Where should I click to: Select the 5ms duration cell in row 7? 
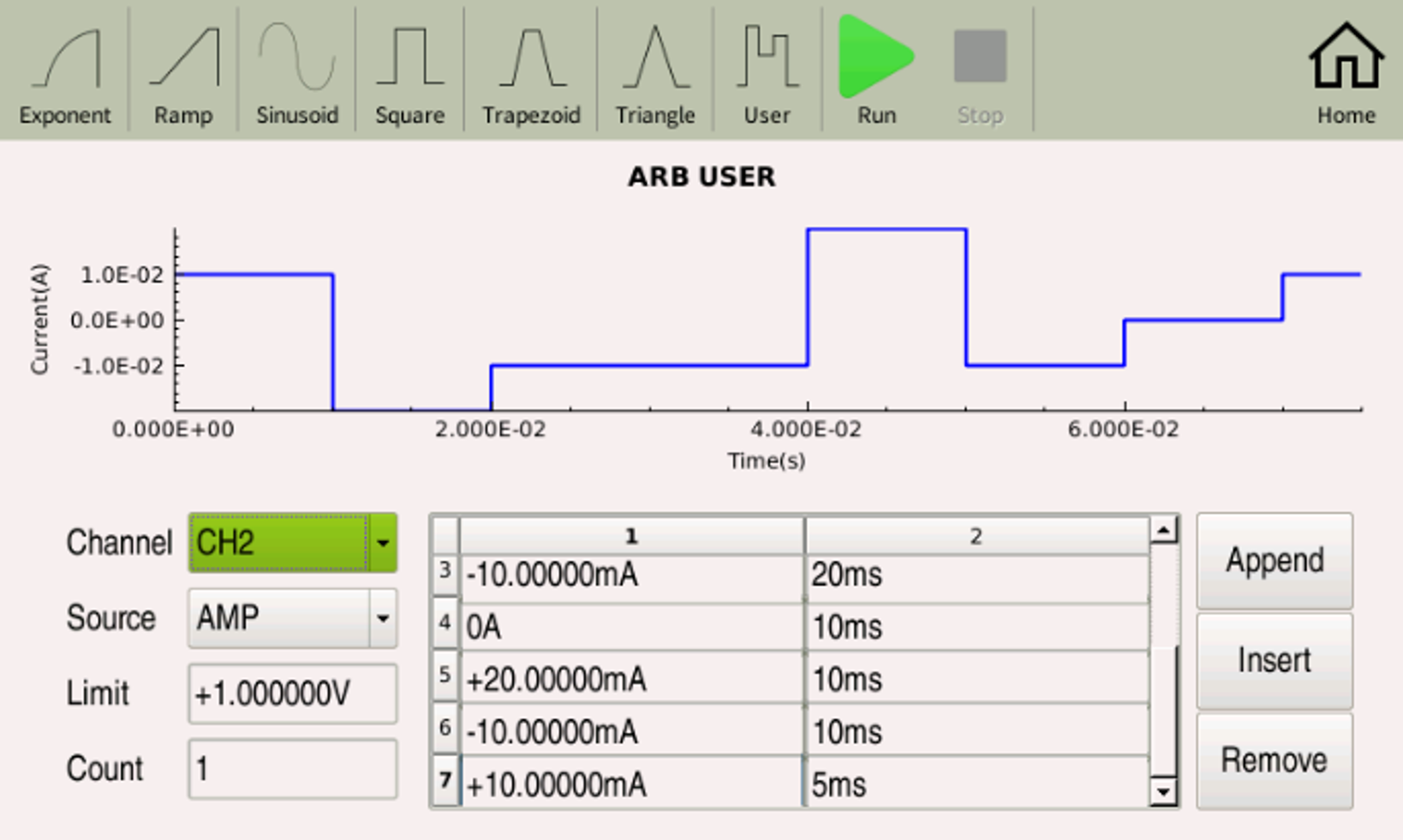(976, 784)
